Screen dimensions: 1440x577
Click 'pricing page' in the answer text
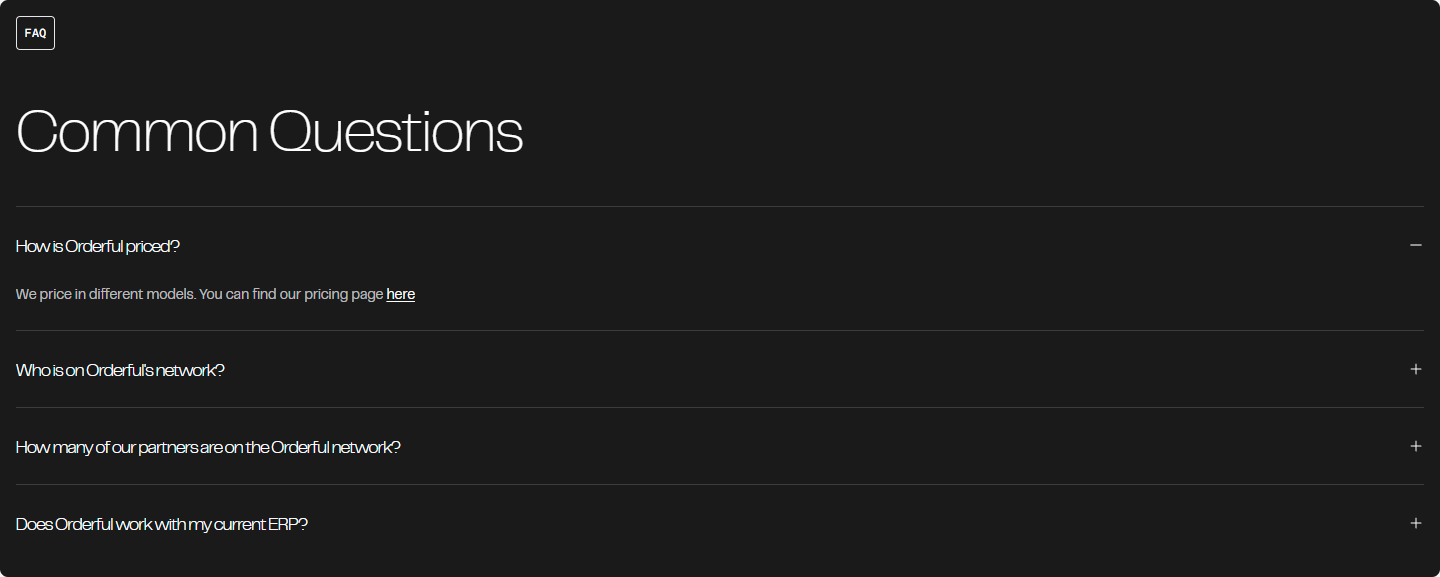[342, 294]
